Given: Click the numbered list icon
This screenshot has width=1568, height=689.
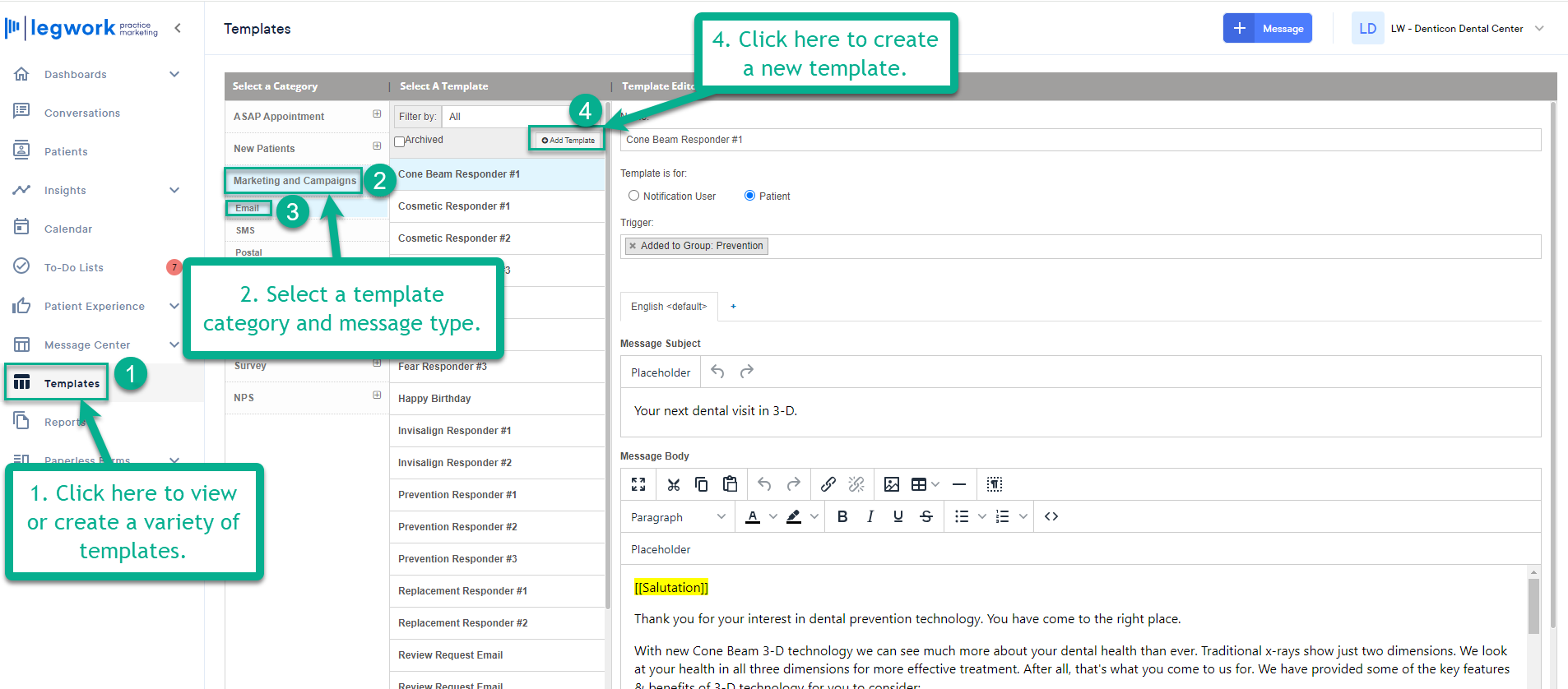Looking at the screenshot, I should (x=1002, y=516).
